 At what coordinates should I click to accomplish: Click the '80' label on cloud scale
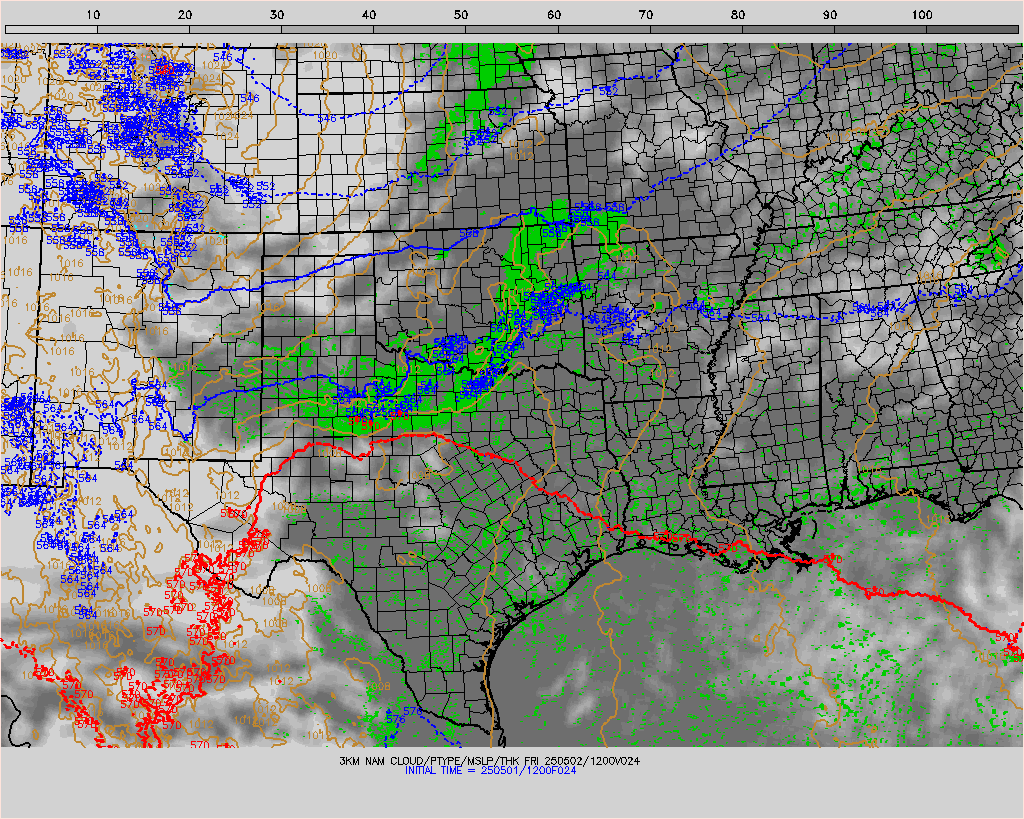pos(738,15)
